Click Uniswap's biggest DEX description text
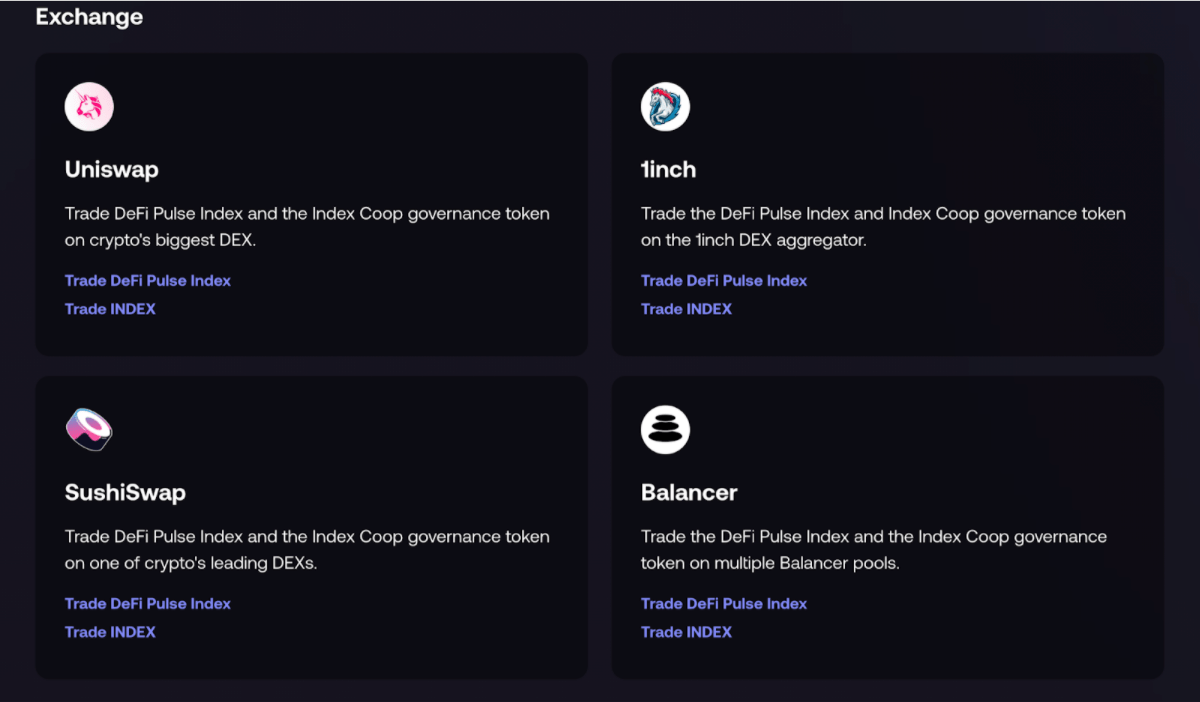 click(x=307, y=227)
